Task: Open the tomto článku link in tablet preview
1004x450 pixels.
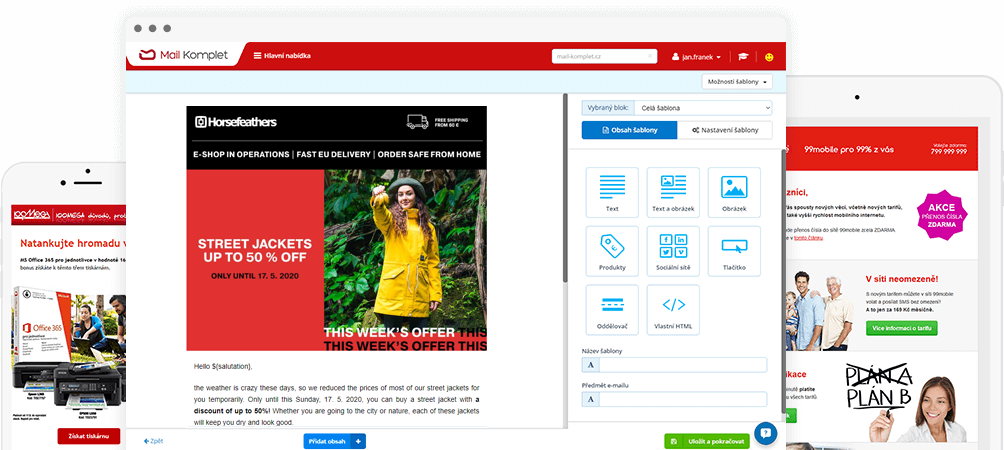Action: click(x=809, y=237)
